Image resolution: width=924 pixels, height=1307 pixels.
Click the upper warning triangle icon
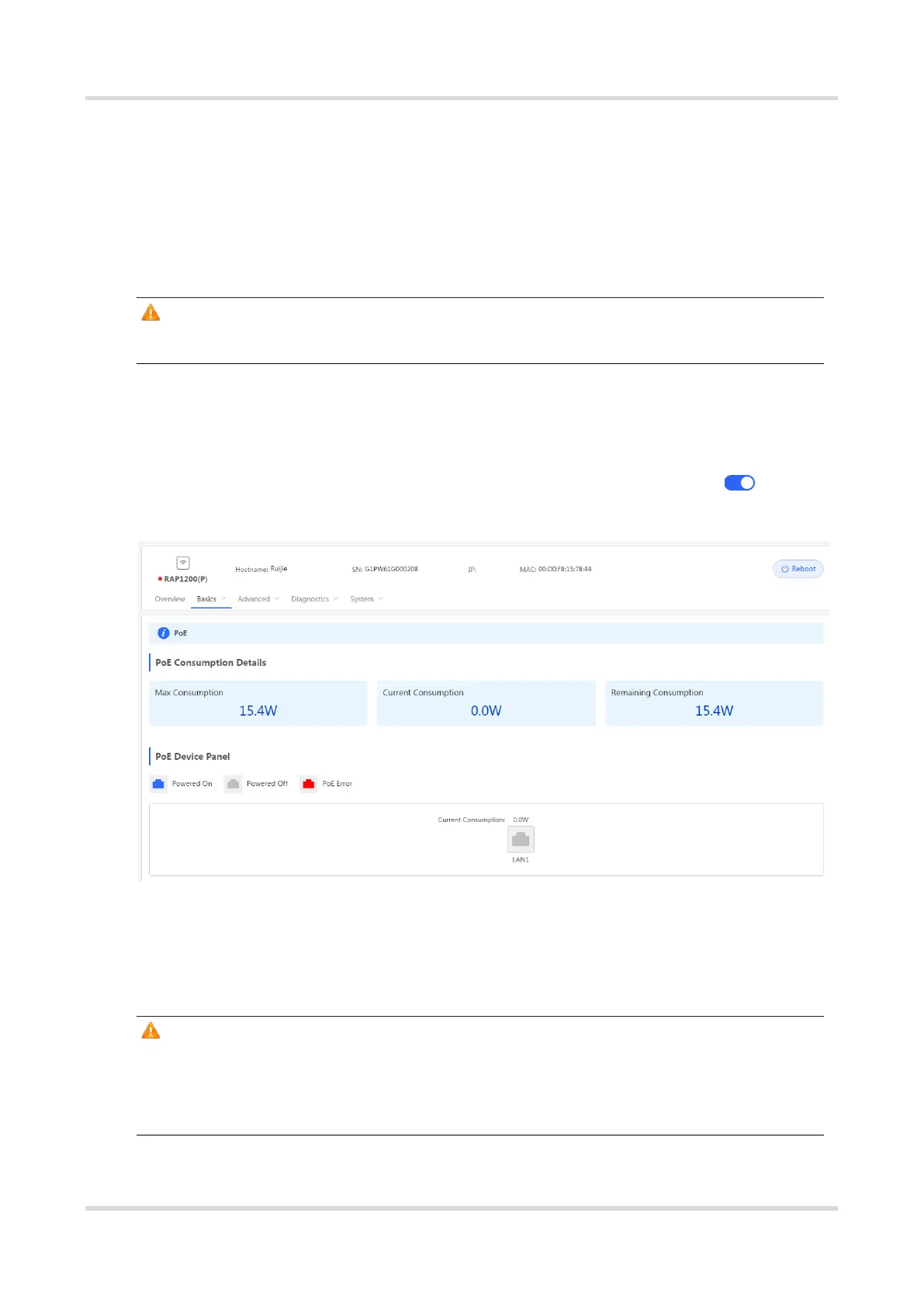(x=151, y=313)
